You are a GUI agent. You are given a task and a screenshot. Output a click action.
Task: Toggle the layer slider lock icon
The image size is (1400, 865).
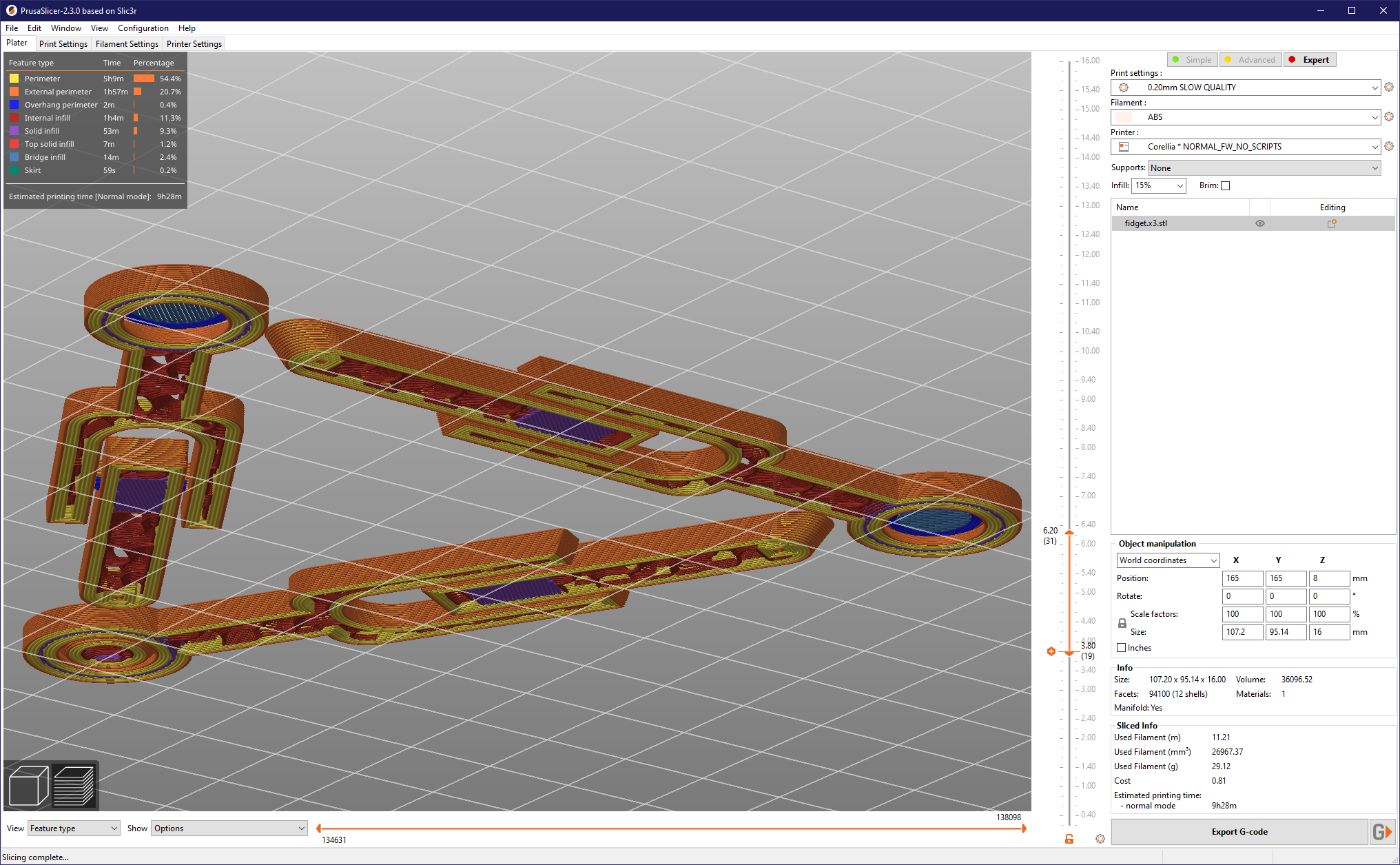(1069, 839)
